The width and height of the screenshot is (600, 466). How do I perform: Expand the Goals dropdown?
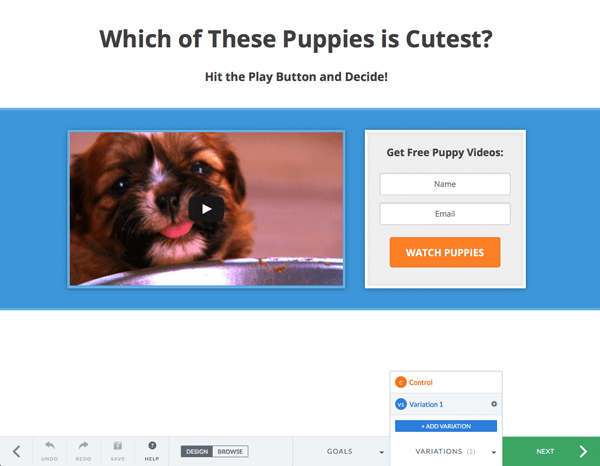tap(355, 451)
